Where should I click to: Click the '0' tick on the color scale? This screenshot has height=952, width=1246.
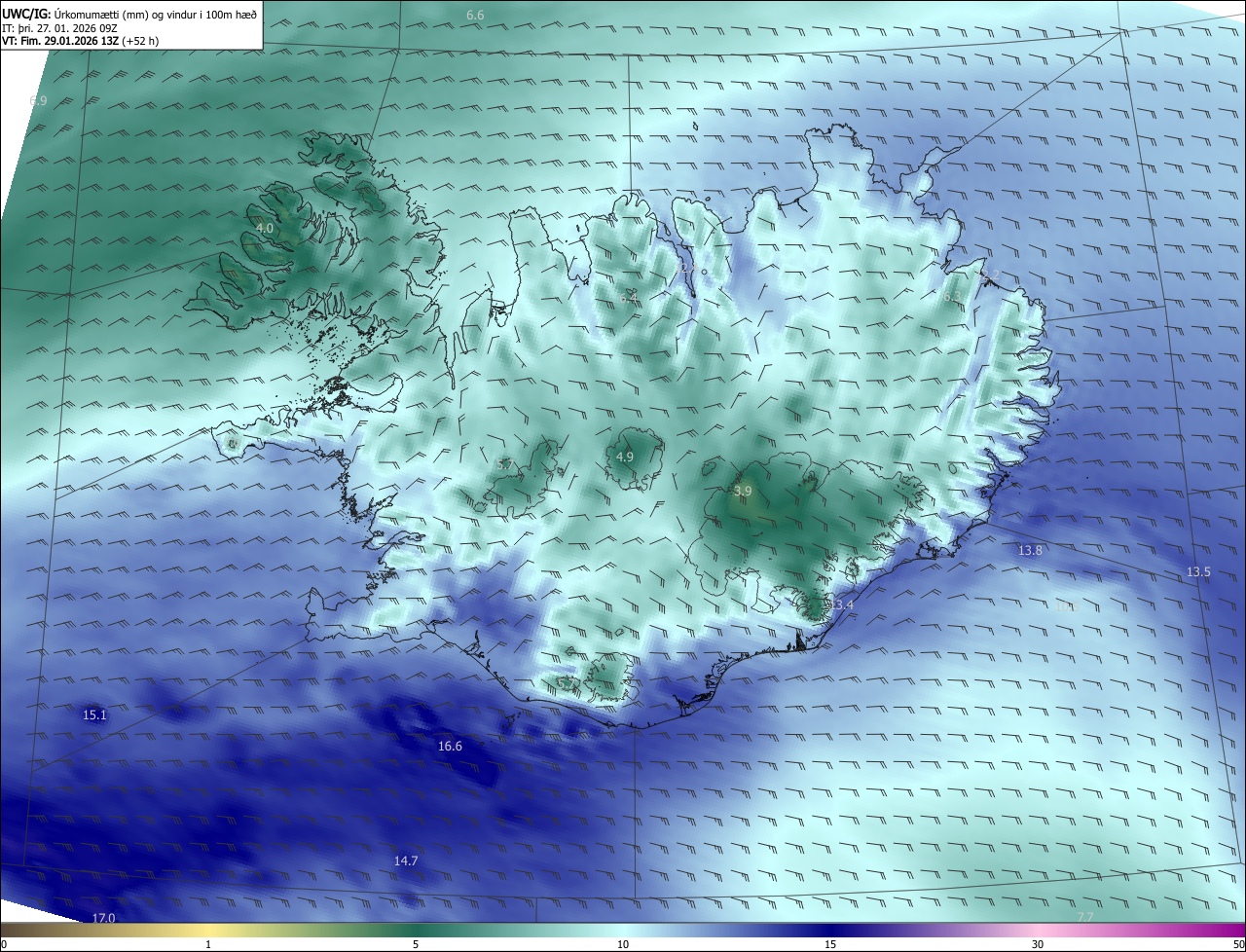4,944
